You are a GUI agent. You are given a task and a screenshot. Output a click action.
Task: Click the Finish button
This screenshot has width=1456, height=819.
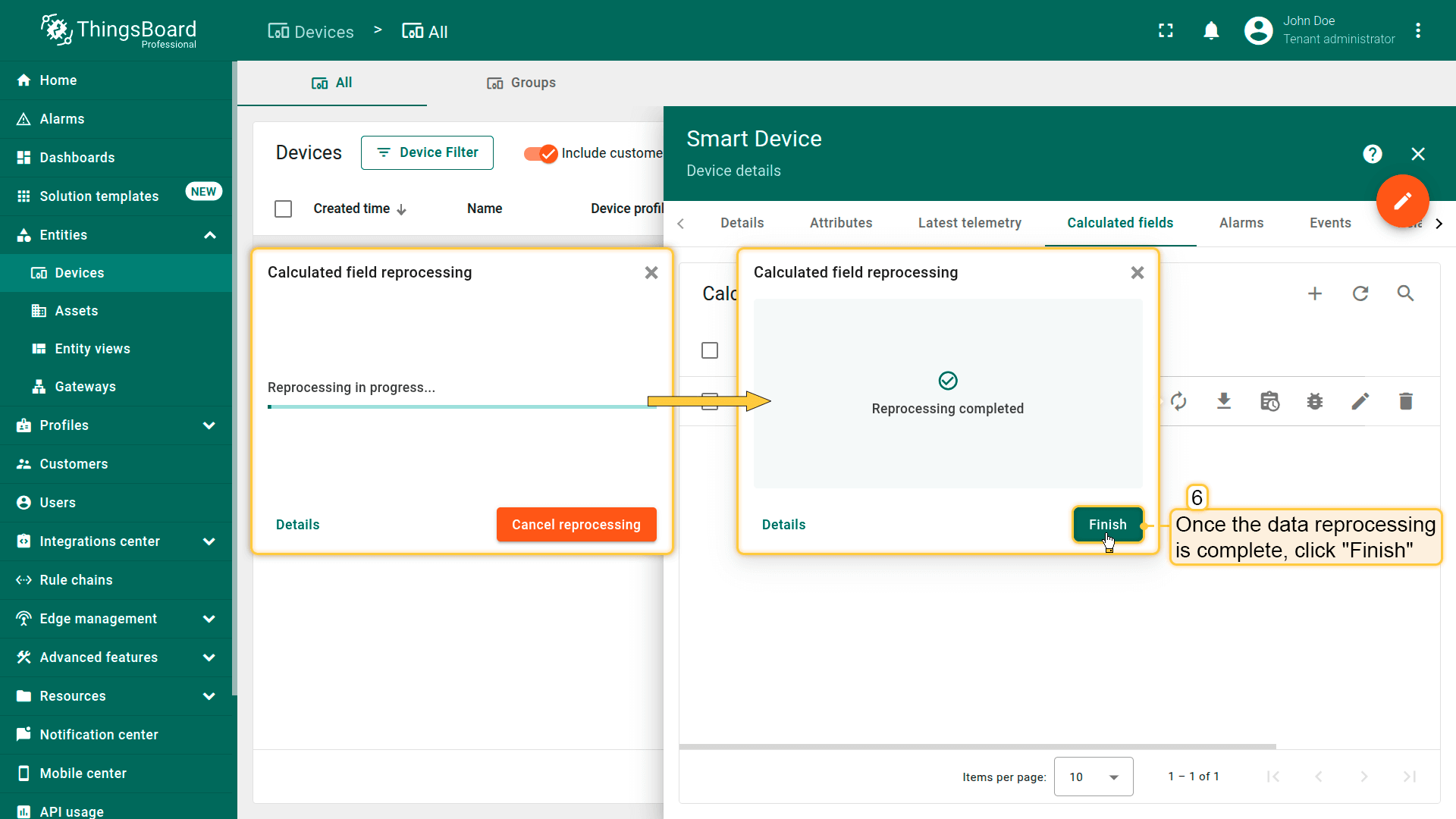[1107, 525]
